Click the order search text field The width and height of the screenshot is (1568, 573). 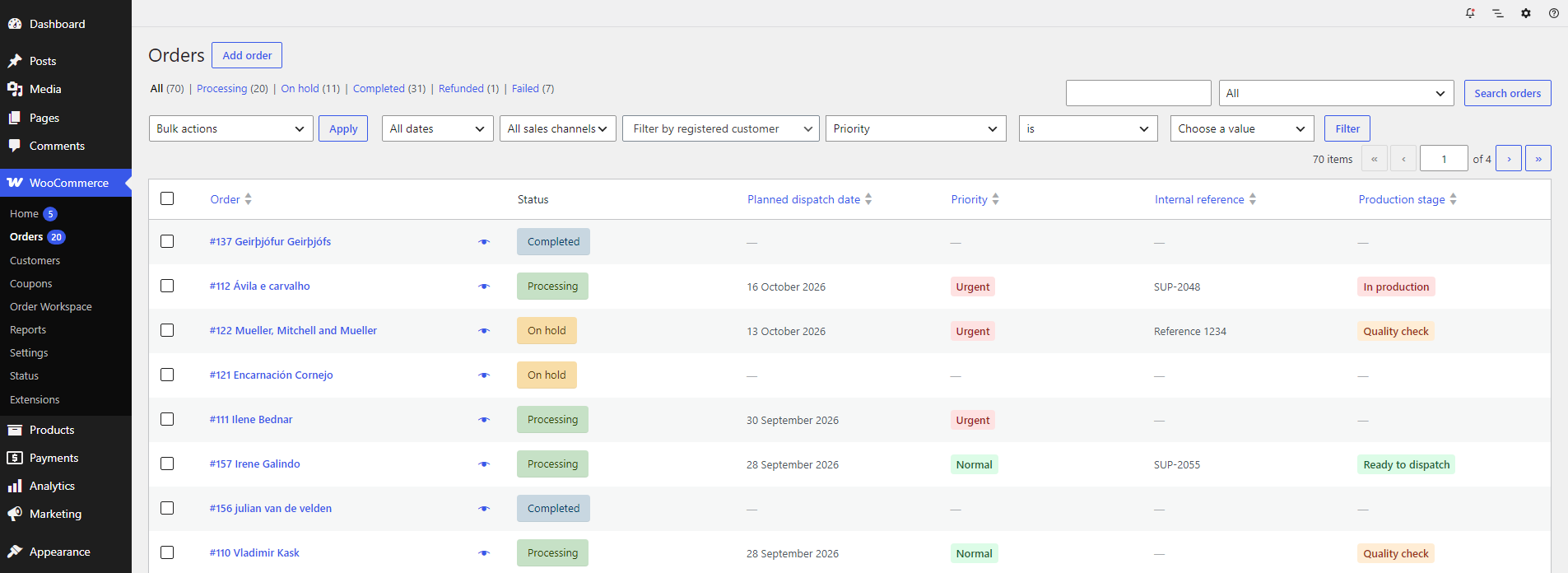coord(1138,93)
